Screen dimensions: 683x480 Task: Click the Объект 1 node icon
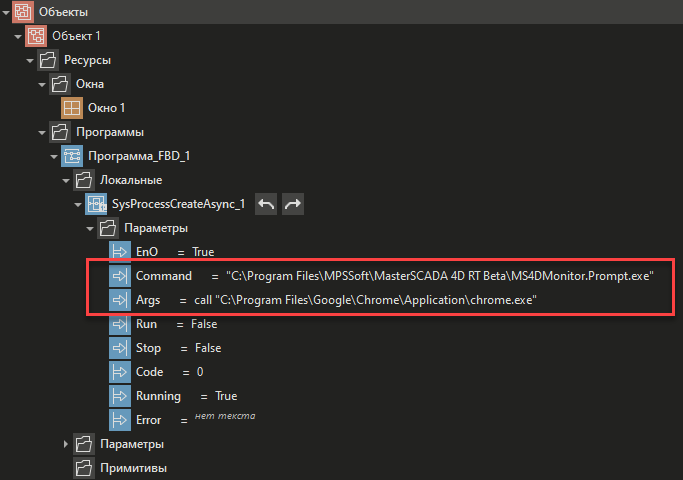click(x=36, y=36)
